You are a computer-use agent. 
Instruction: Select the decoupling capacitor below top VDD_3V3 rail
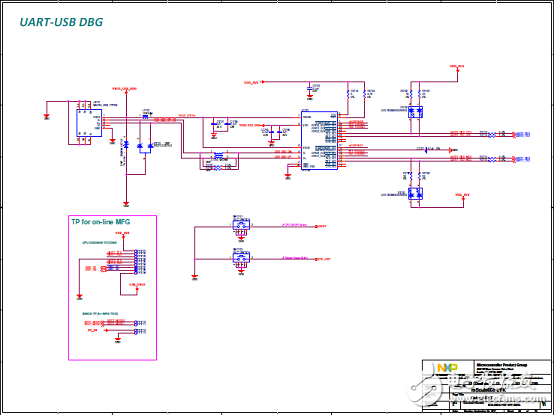309,87
